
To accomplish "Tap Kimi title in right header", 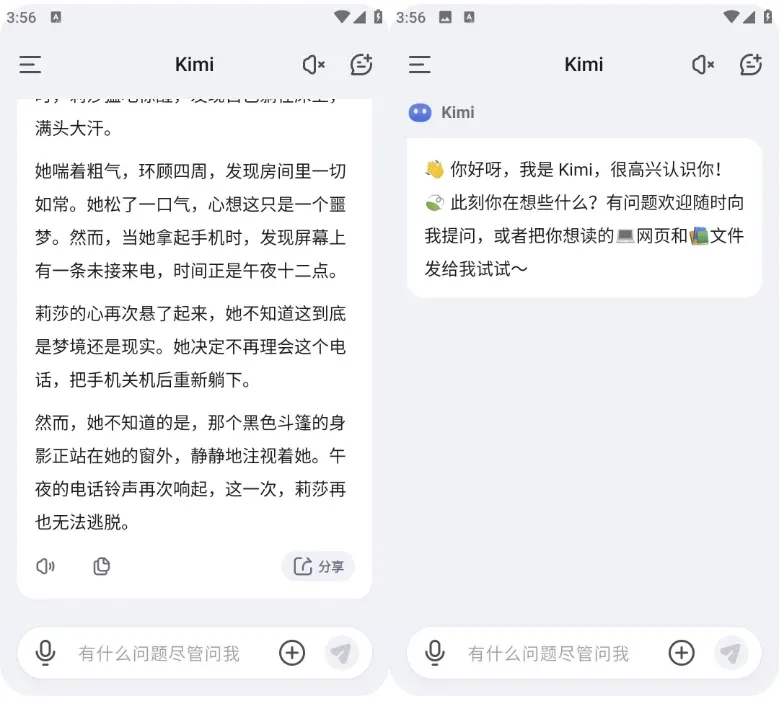I will 583,65.
